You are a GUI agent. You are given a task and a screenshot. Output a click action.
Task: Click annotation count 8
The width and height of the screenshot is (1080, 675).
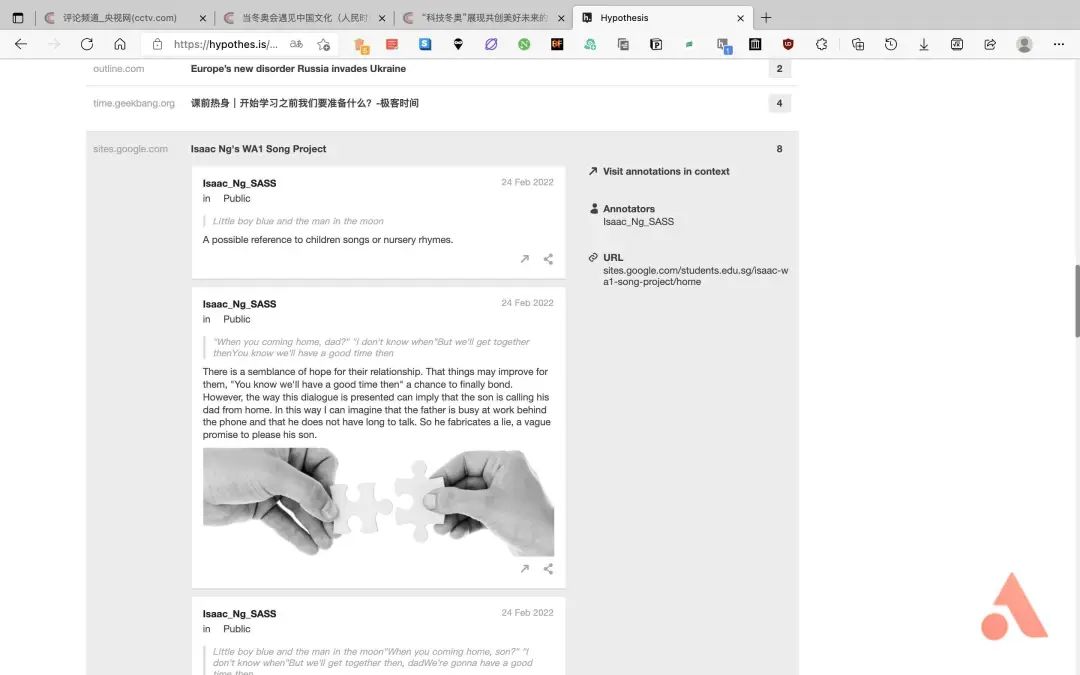[x=779, y=149]
